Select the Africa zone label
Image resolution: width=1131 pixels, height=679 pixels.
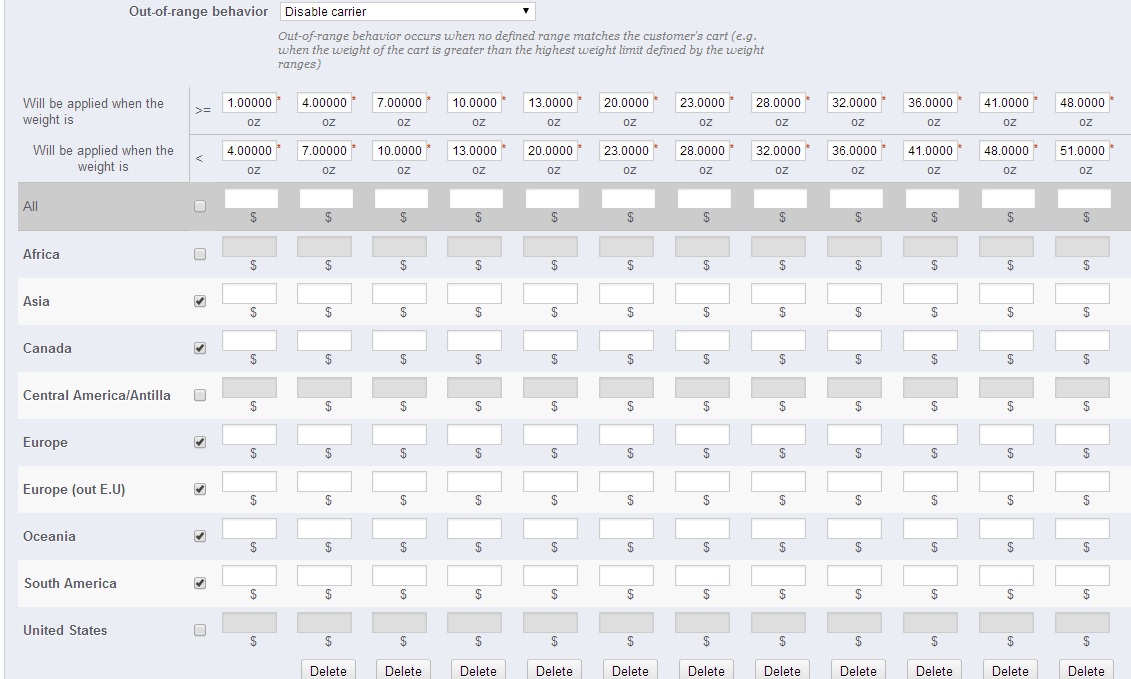41,254
